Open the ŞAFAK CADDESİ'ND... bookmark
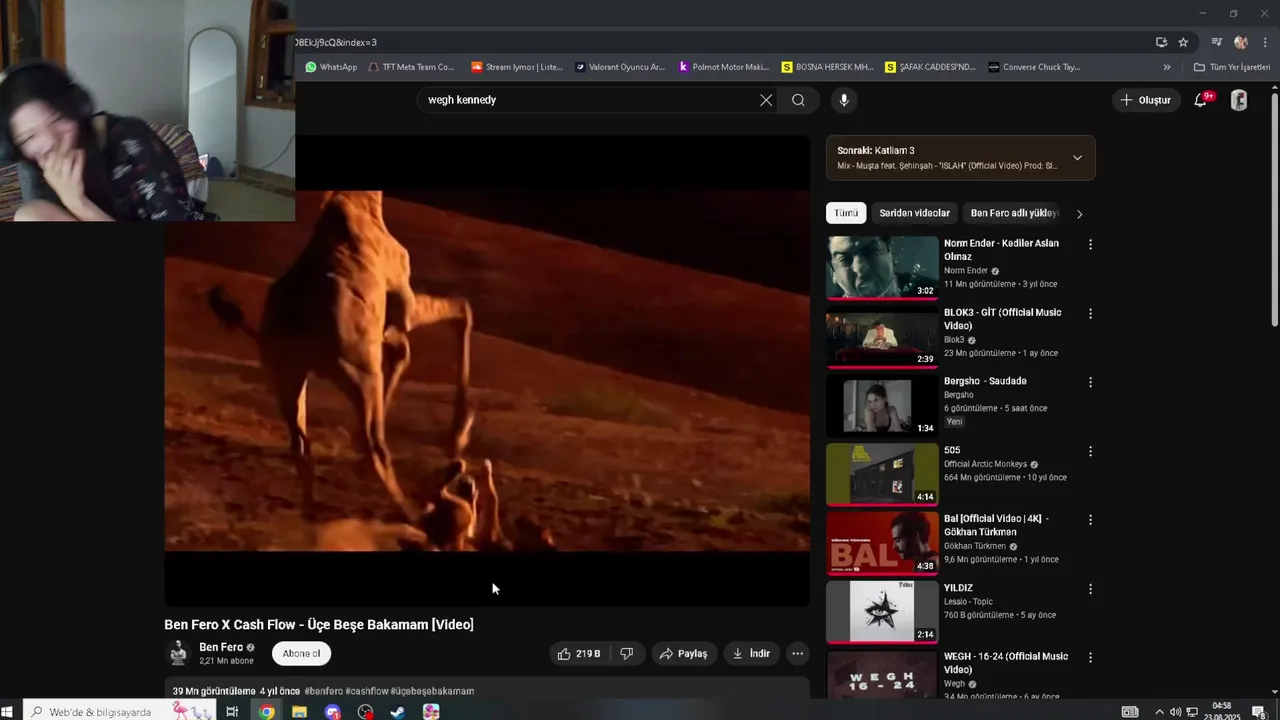The image size is (1280, 720). click(x=931, y=67)
